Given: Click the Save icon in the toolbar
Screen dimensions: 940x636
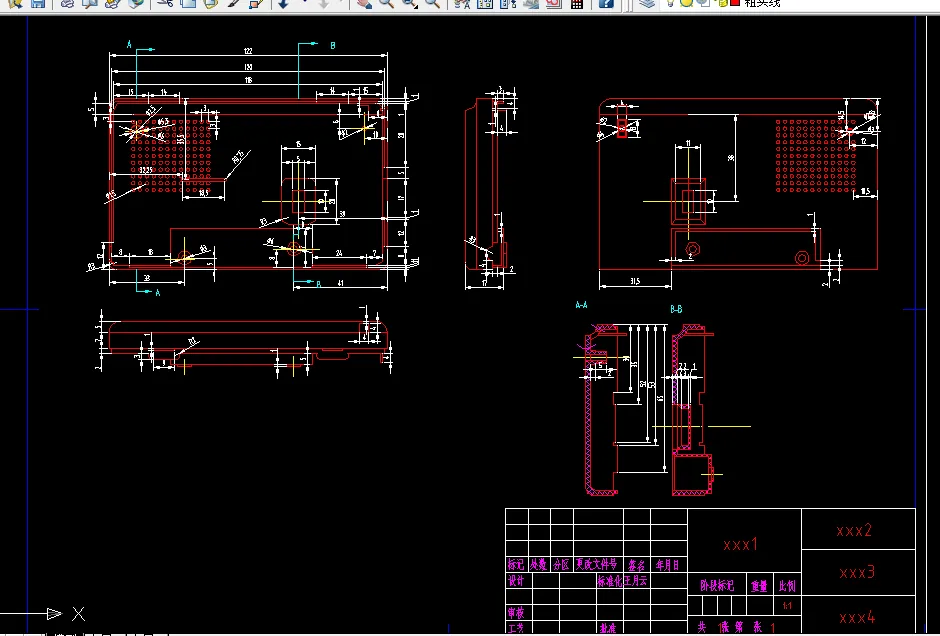Looking at the screenshot, I should point(38,4).
